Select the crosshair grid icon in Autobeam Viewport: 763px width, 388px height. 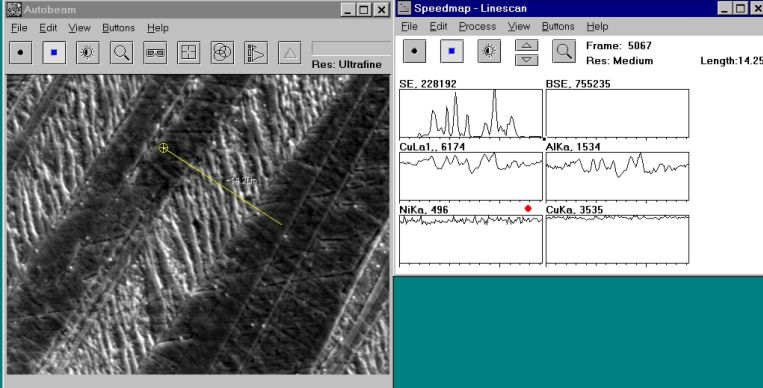tap(189, 53)
